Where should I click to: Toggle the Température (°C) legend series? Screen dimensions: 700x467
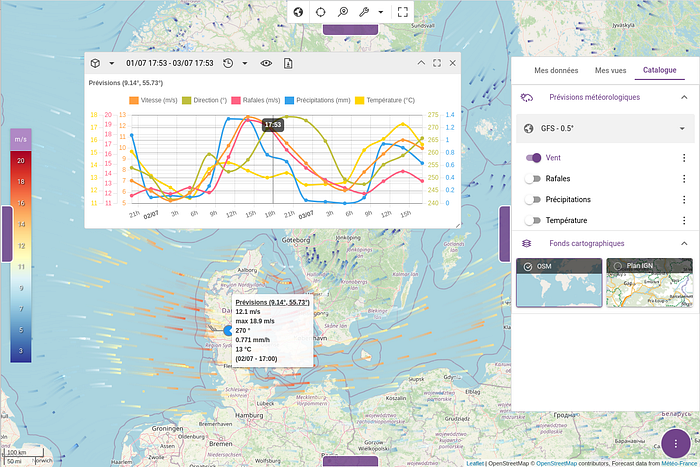385,100
